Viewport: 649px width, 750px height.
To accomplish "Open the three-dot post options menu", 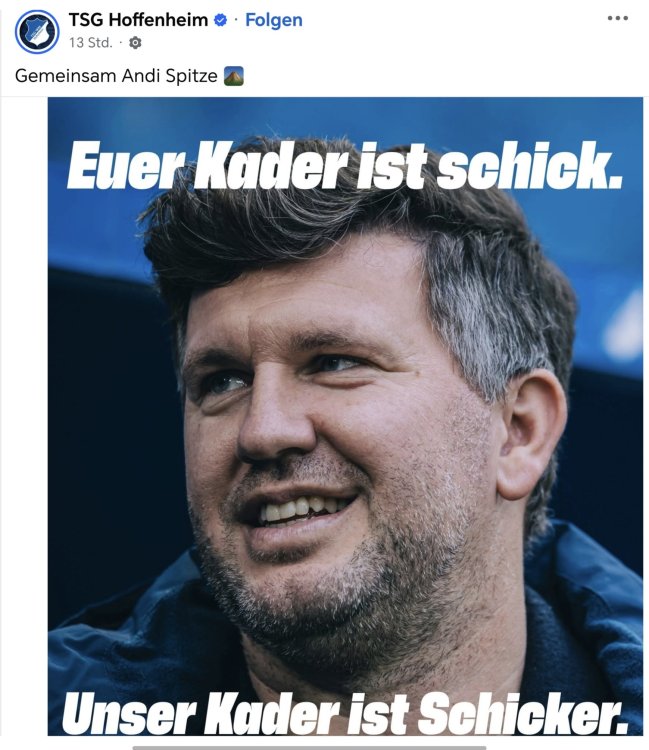I will click(617, 18).
